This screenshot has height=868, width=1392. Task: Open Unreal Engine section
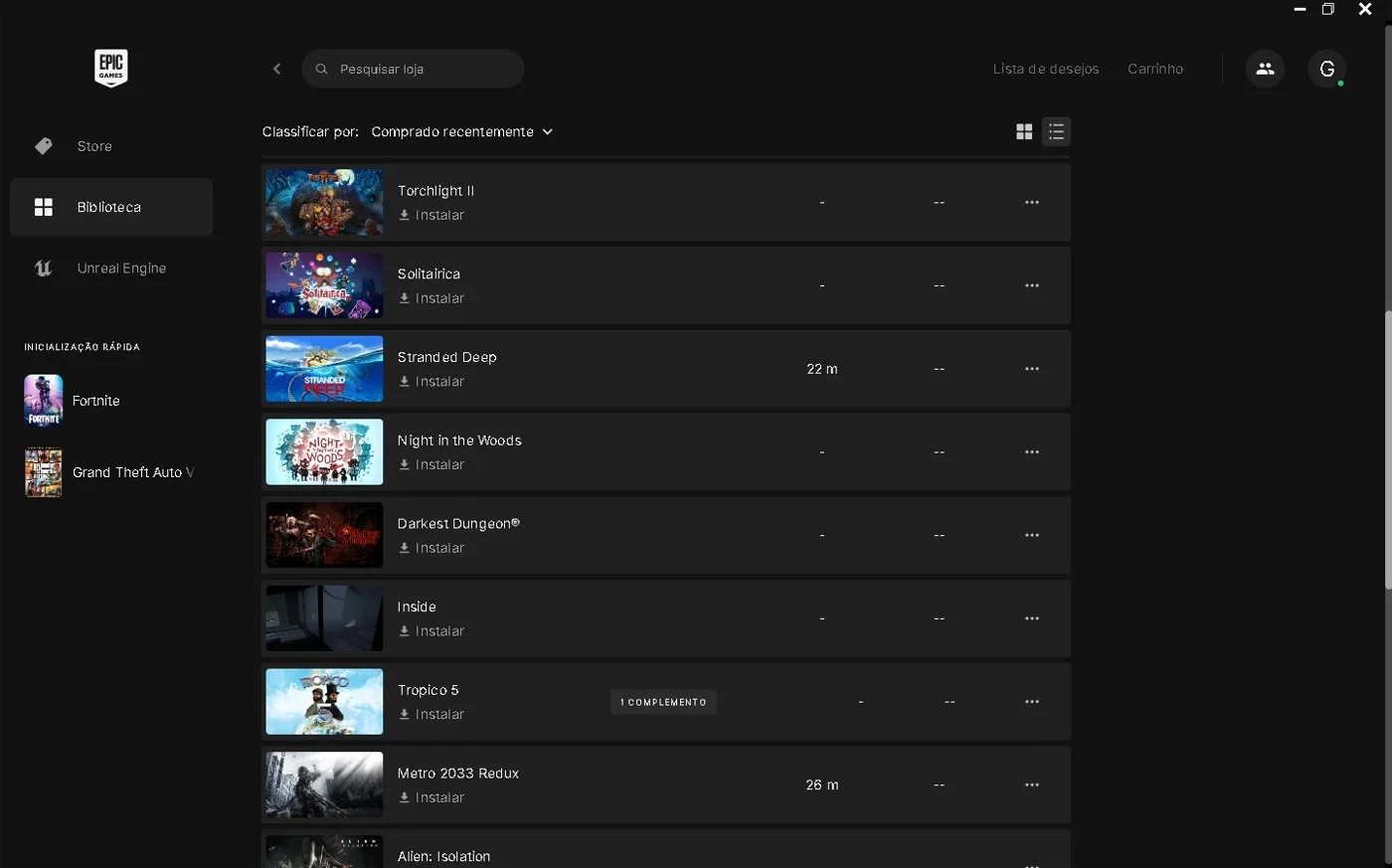[x=111, y=268]
